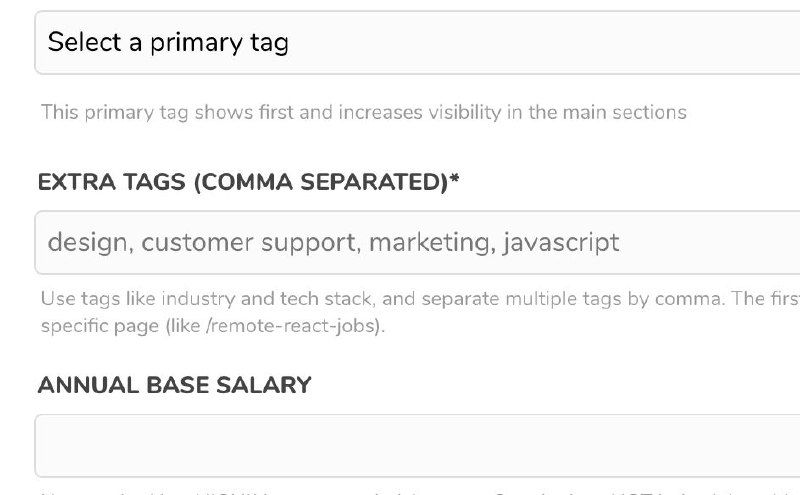Click the required asterisk after Extra Tags

point(455,180)
